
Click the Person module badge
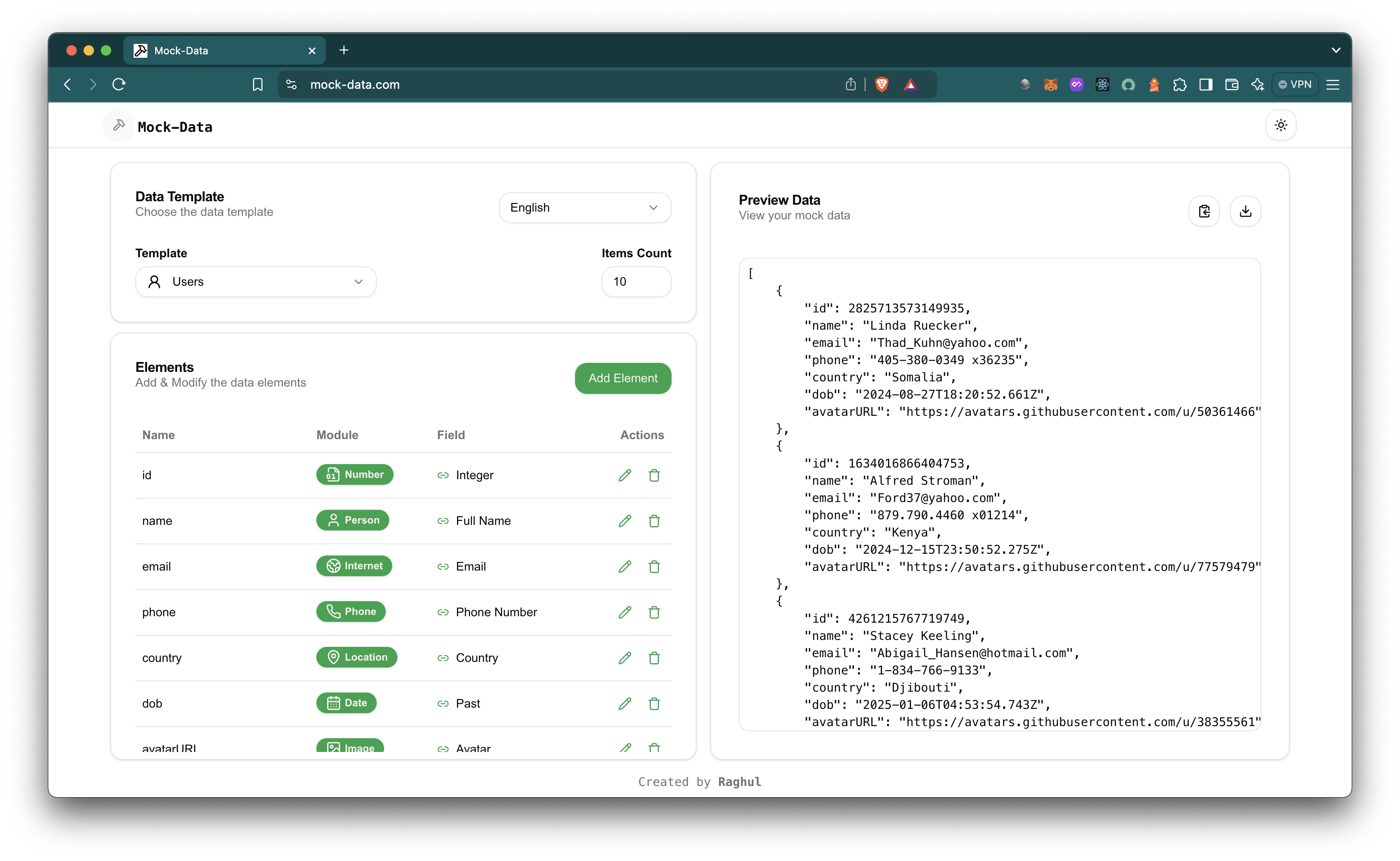coord(353,520)
